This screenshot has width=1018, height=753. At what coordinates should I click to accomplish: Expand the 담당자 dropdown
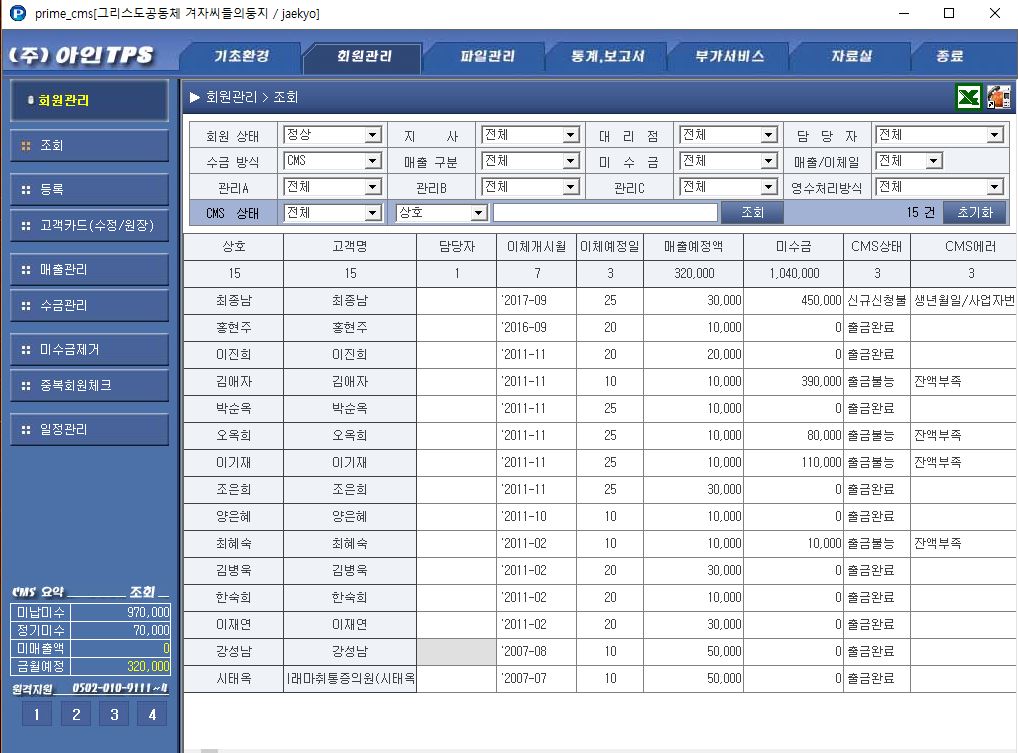[x=994, y=135]
